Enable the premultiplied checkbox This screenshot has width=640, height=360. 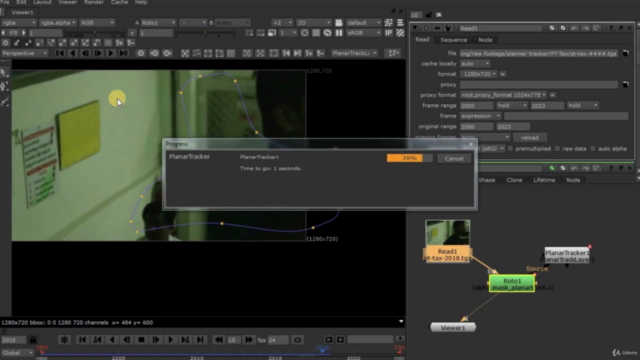click(510, 149)
